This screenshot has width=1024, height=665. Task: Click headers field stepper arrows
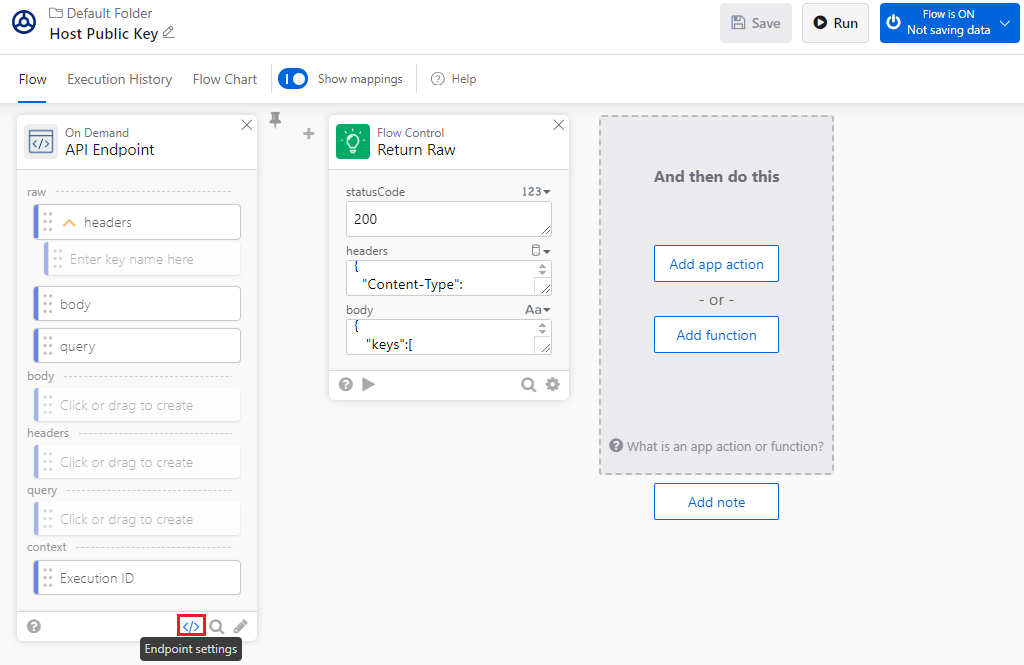(542, 269)
